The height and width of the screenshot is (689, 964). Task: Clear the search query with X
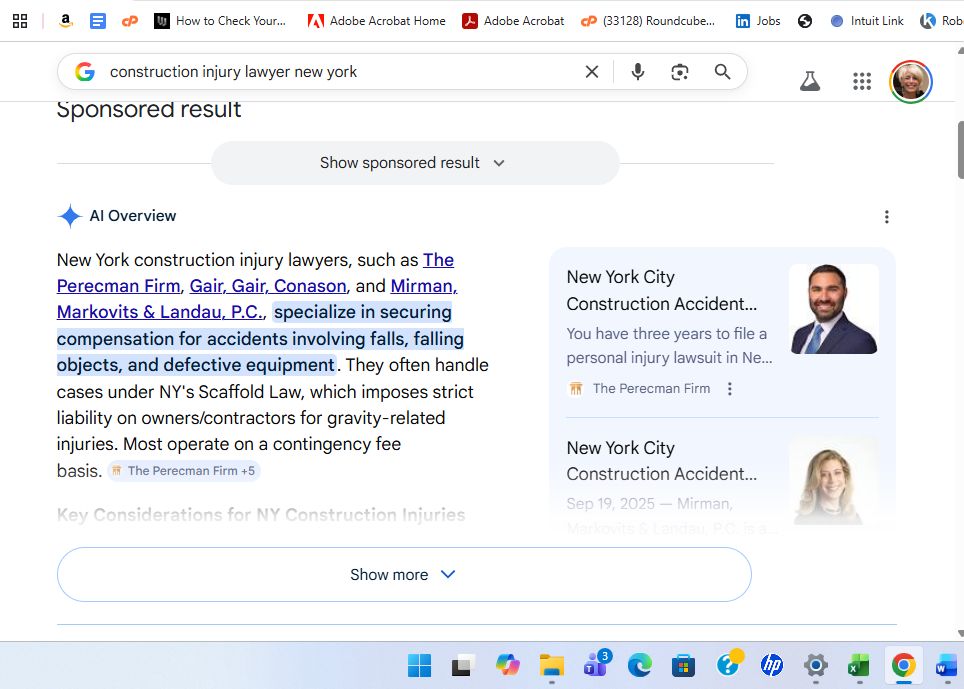592,72
